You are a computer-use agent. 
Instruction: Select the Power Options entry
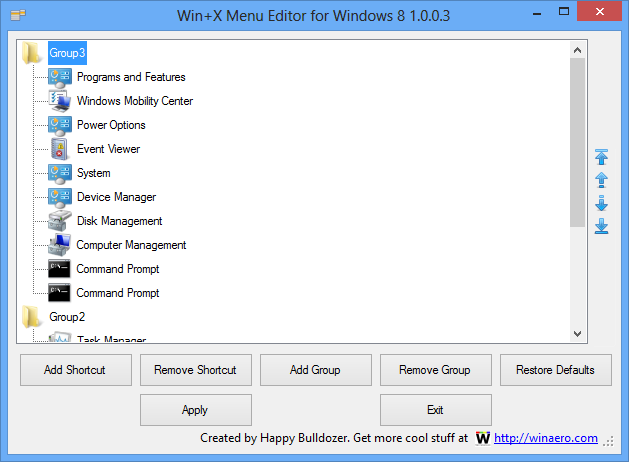pos(111,125)
